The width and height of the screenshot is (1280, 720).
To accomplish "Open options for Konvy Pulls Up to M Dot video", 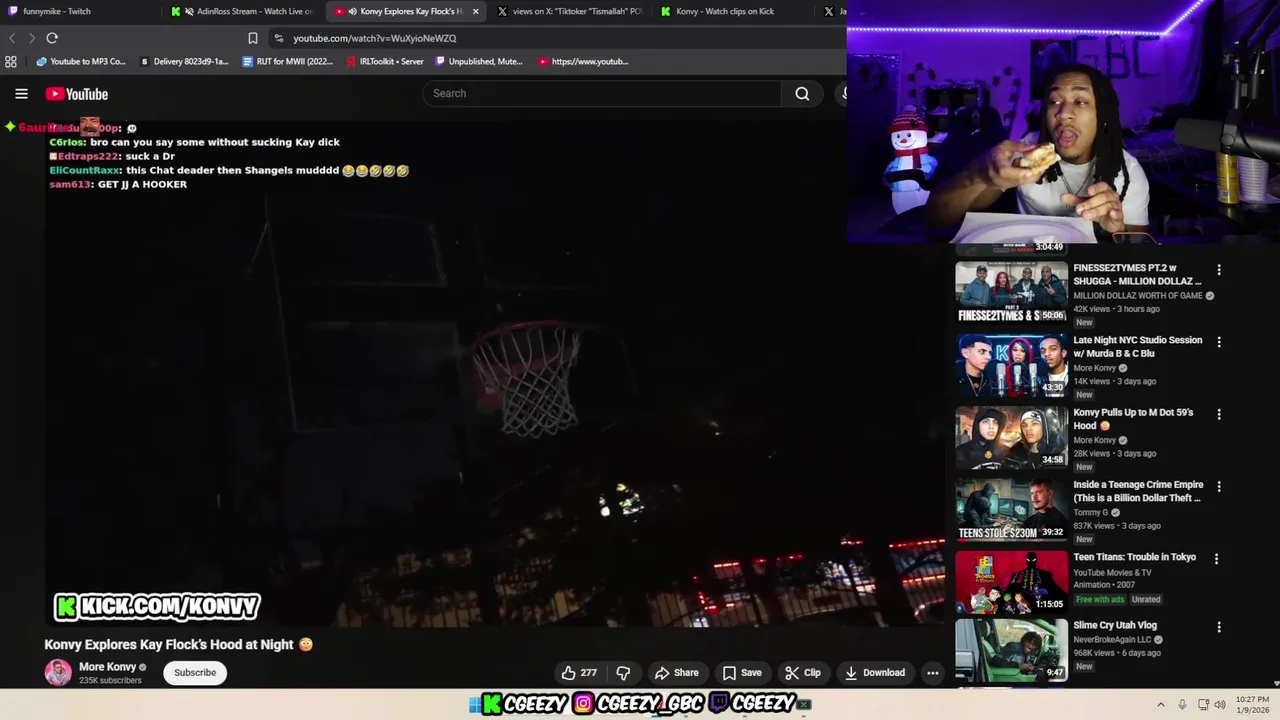I will [x=1218, y=414].
